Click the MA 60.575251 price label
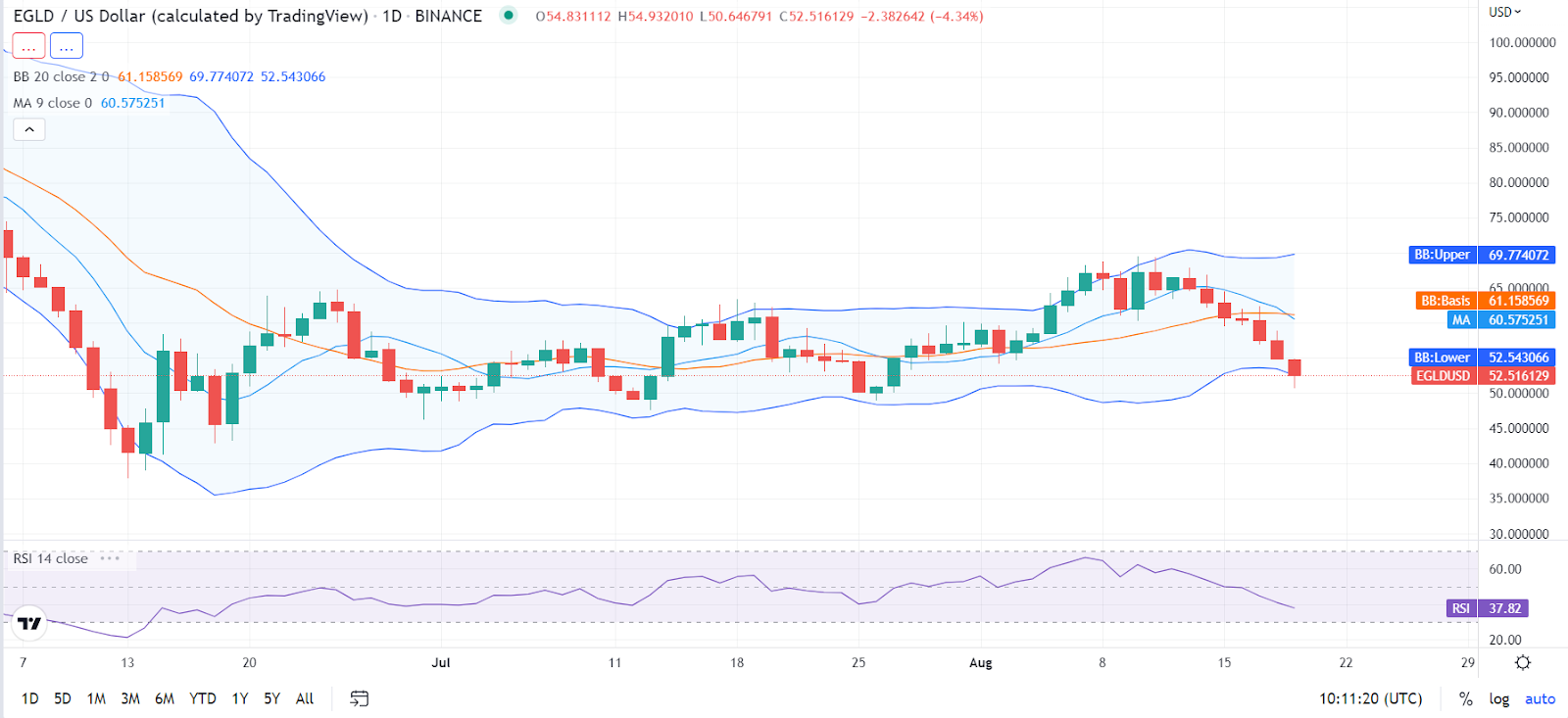Viewport: 1568px width, 718px height. (x=1501, y=319)
